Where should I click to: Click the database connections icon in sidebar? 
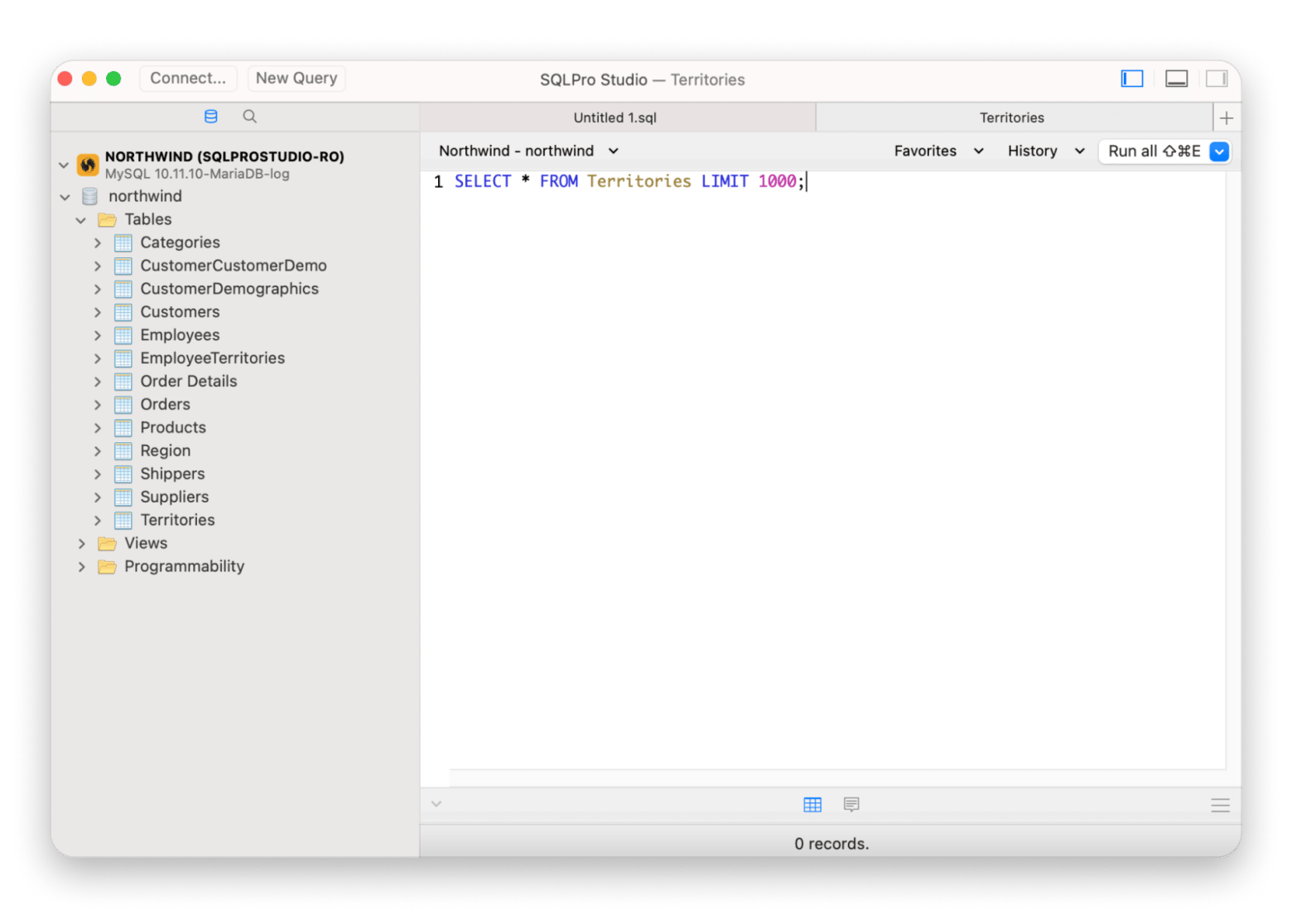click(x=210, y=117)
